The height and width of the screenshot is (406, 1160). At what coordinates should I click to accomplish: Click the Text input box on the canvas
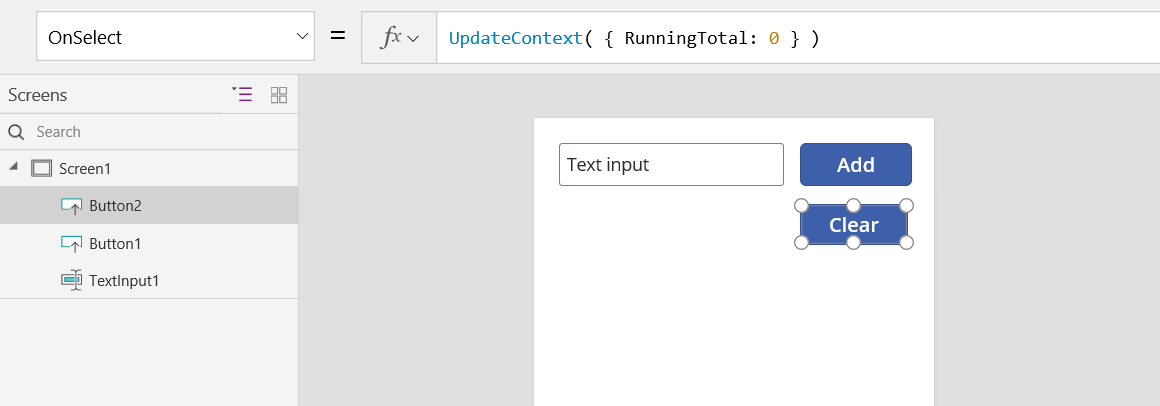(x=671, y=165)
